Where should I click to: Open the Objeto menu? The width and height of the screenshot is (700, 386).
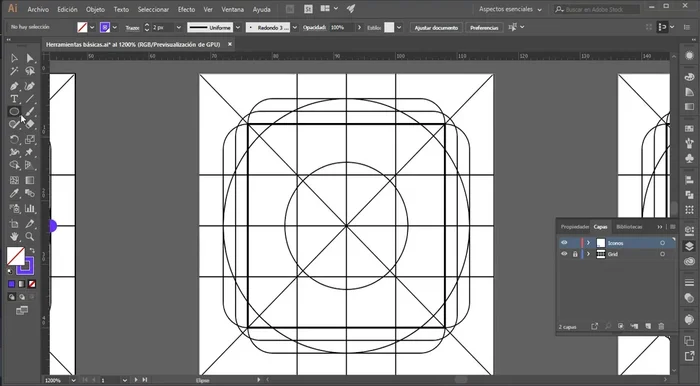pyautogui.click(x=95, y=9)
